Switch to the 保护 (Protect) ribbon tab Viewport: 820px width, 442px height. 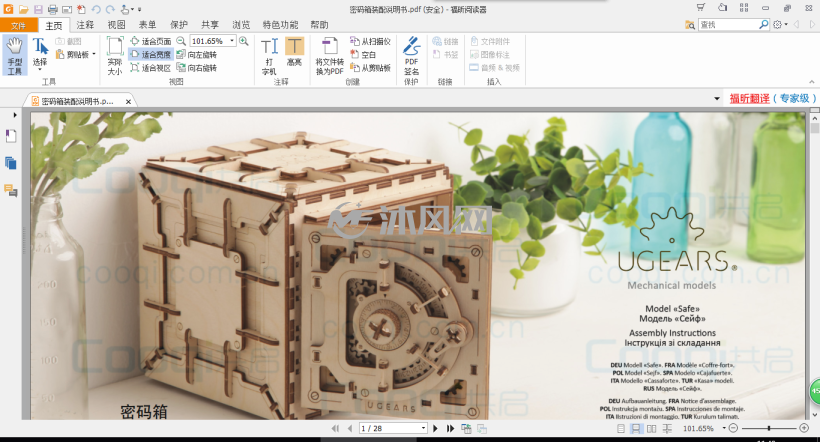coord(178,25)
